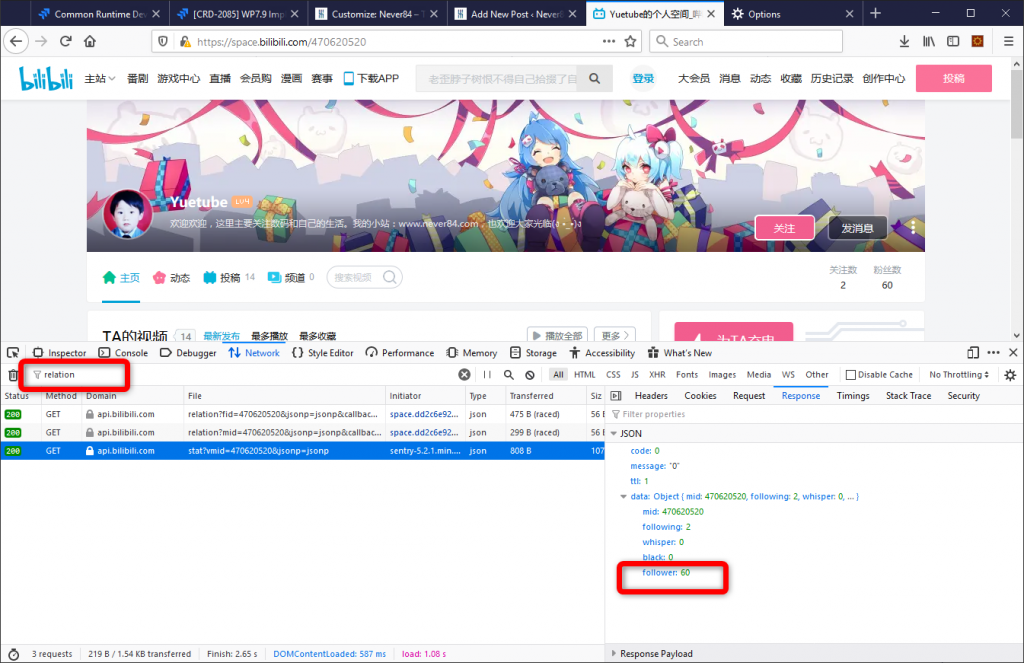The image size is (1024, 663).
Task: Click the network settings gear icon
Action: coord(1010,375)
